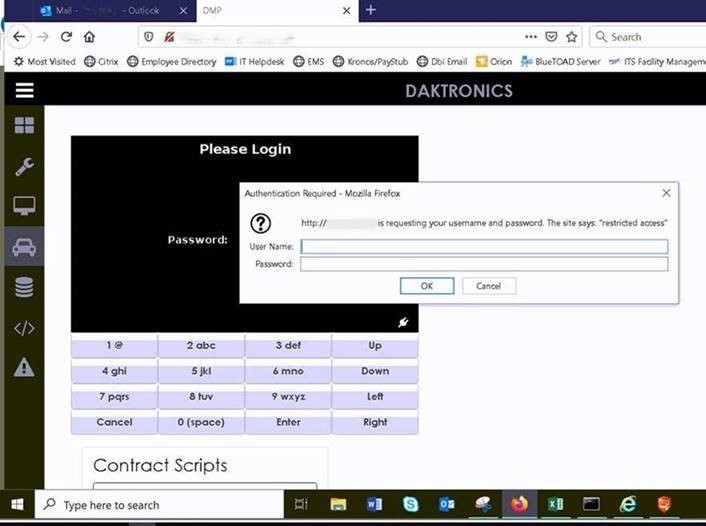The height and width of the screenshot is (526, 706).
Task: Open the Most Visited bookmarks folder
Action: (45, 61)
